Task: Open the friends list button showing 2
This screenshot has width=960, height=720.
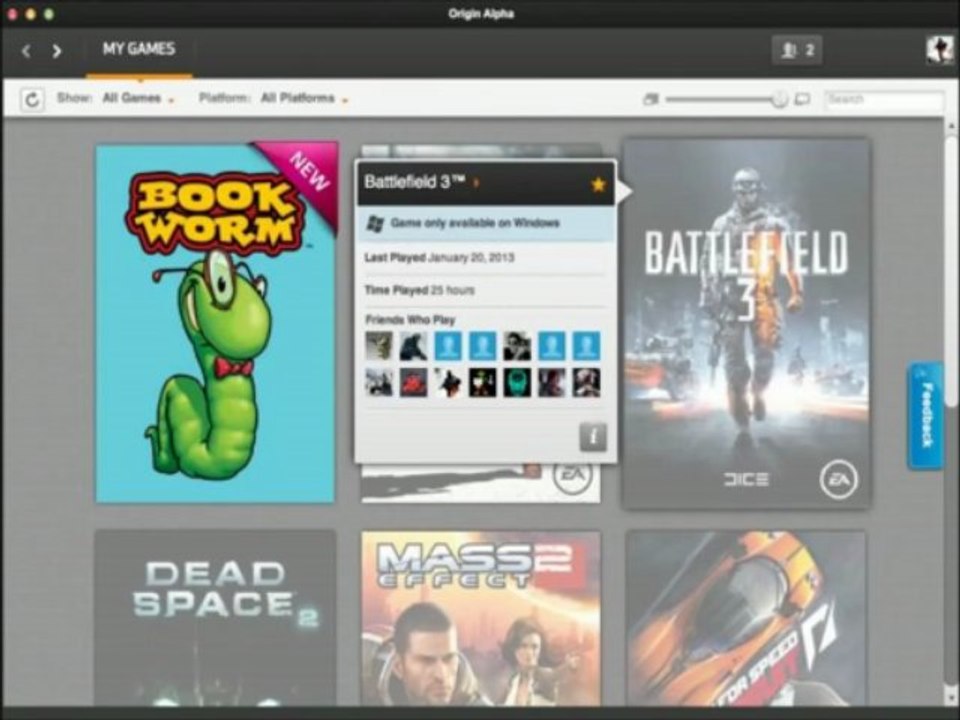Action: [x=797, y=50]
